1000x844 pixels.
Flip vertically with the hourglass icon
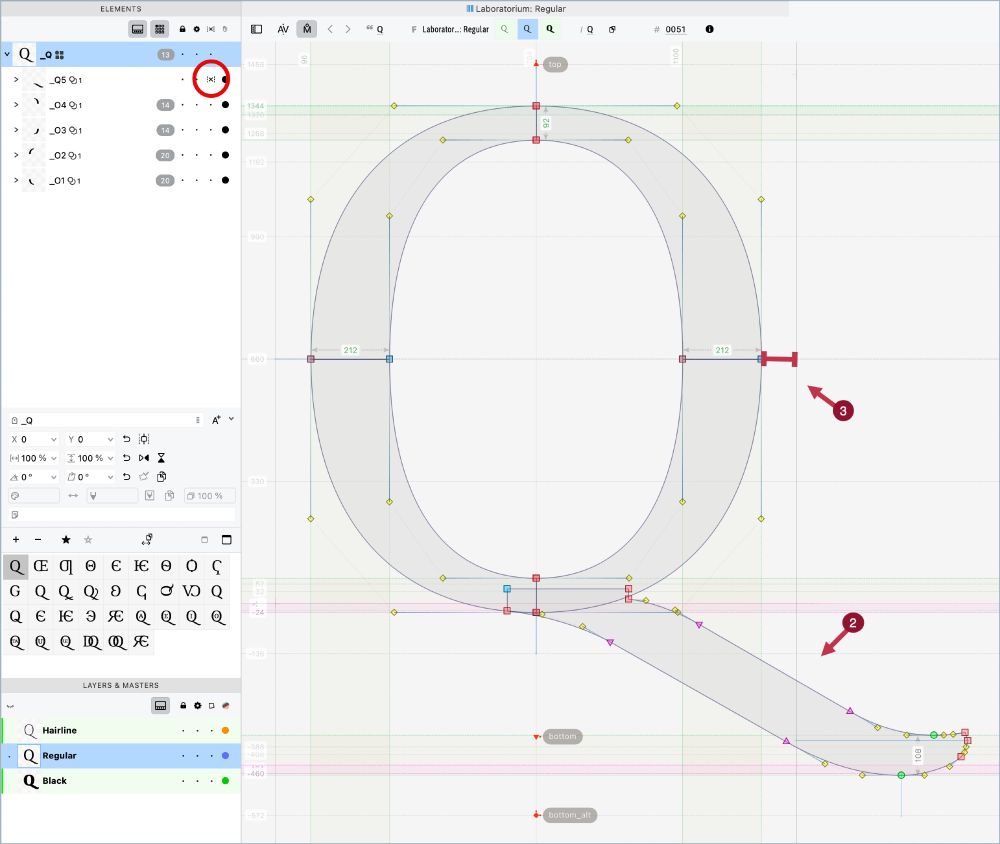[x=161, y=458]
